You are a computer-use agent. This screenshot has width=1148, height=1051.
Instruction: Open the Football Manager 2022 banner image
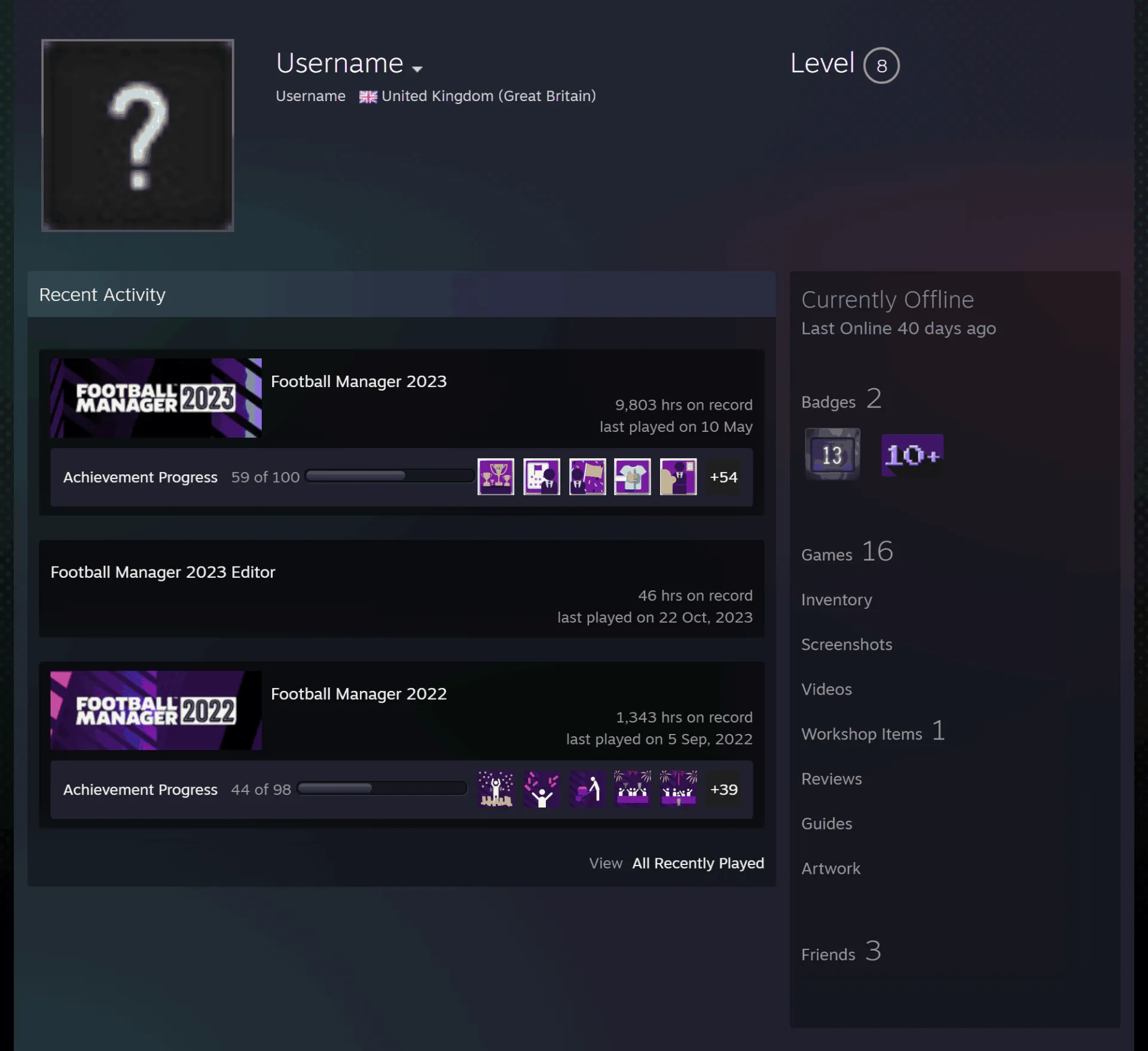coord(156,710)
